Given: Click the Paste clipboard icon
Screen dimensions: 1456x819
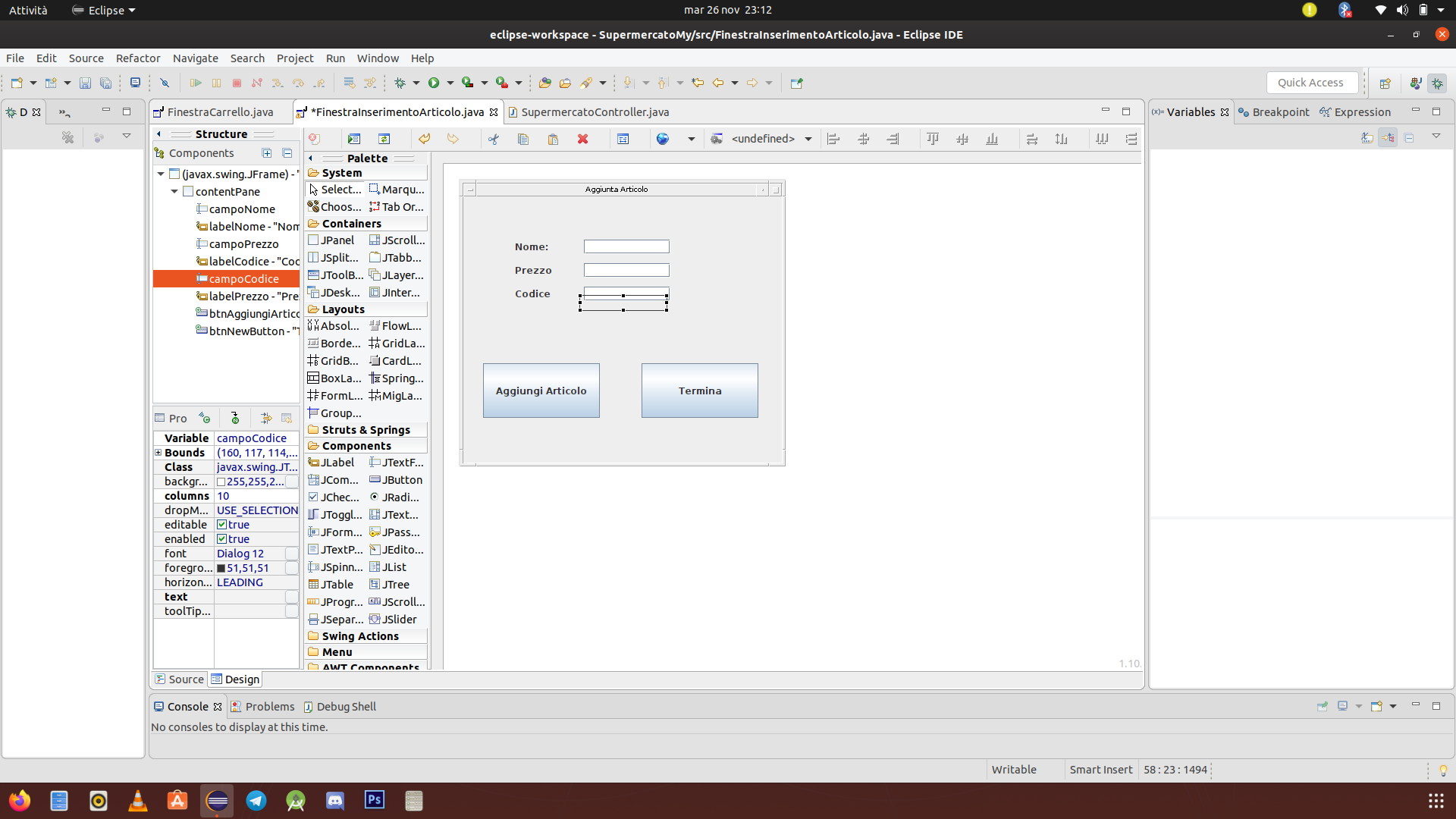Looking at the screenshot, I should click(x=553, y=139).
